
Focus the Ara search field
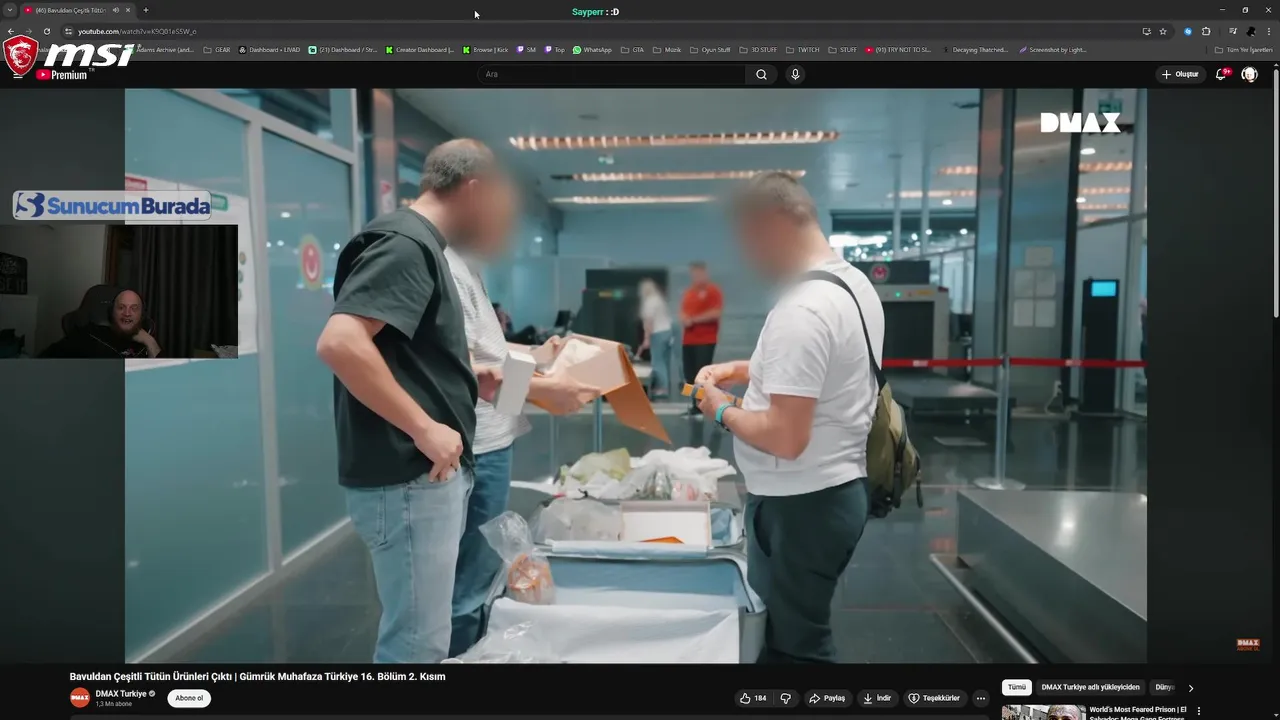click(x=612, y=74)
